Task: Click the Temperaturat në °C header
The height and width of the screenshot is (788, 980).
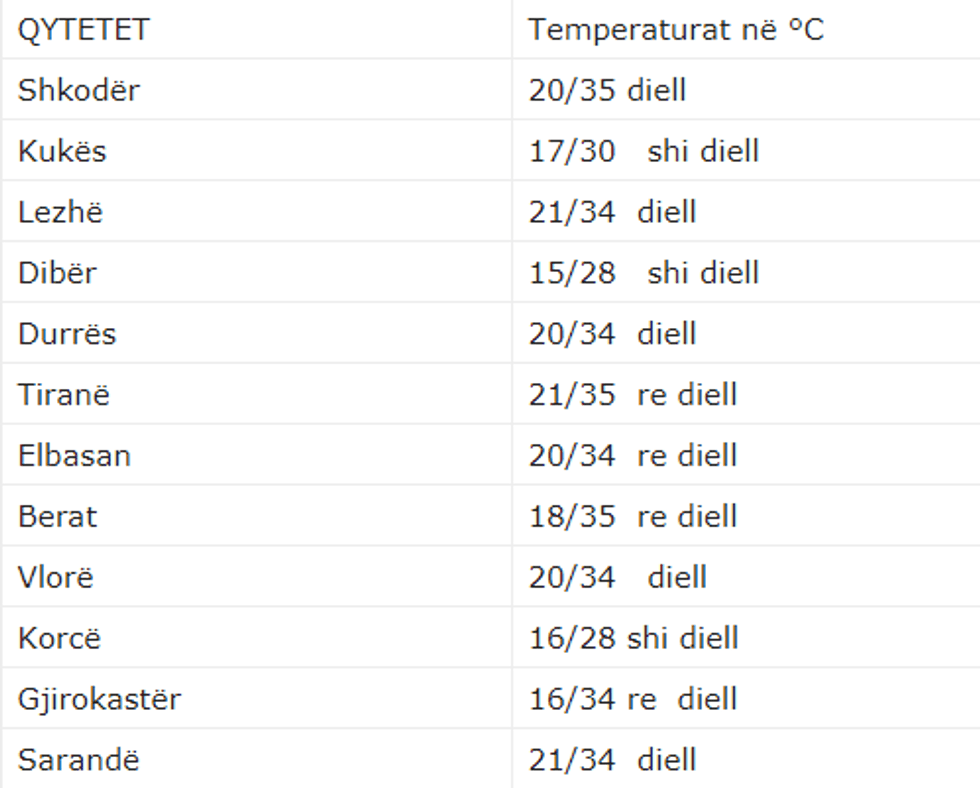Action: pyautogui.click(x=676, y=30)
